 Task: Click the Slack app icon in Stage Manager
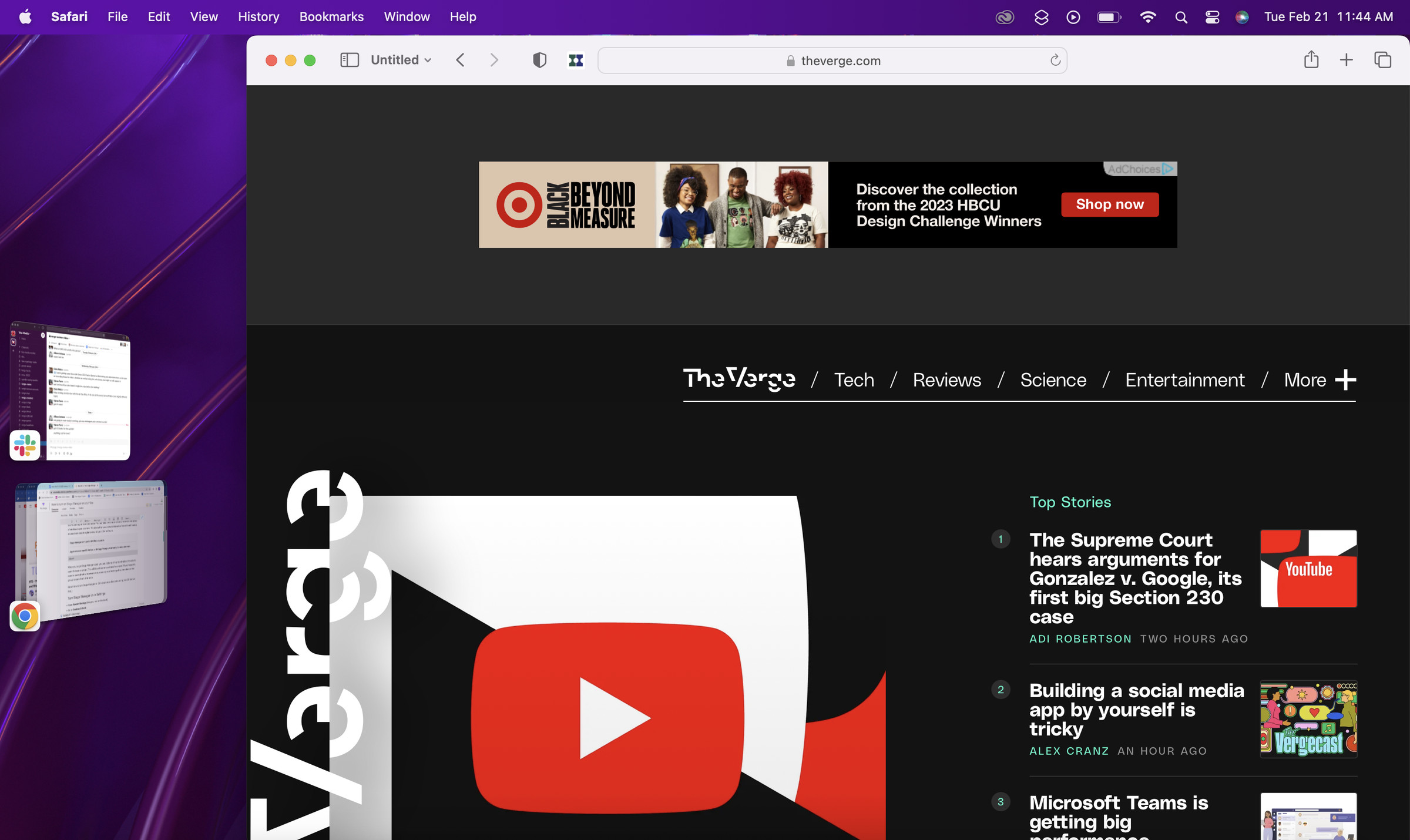click(25, 445)
